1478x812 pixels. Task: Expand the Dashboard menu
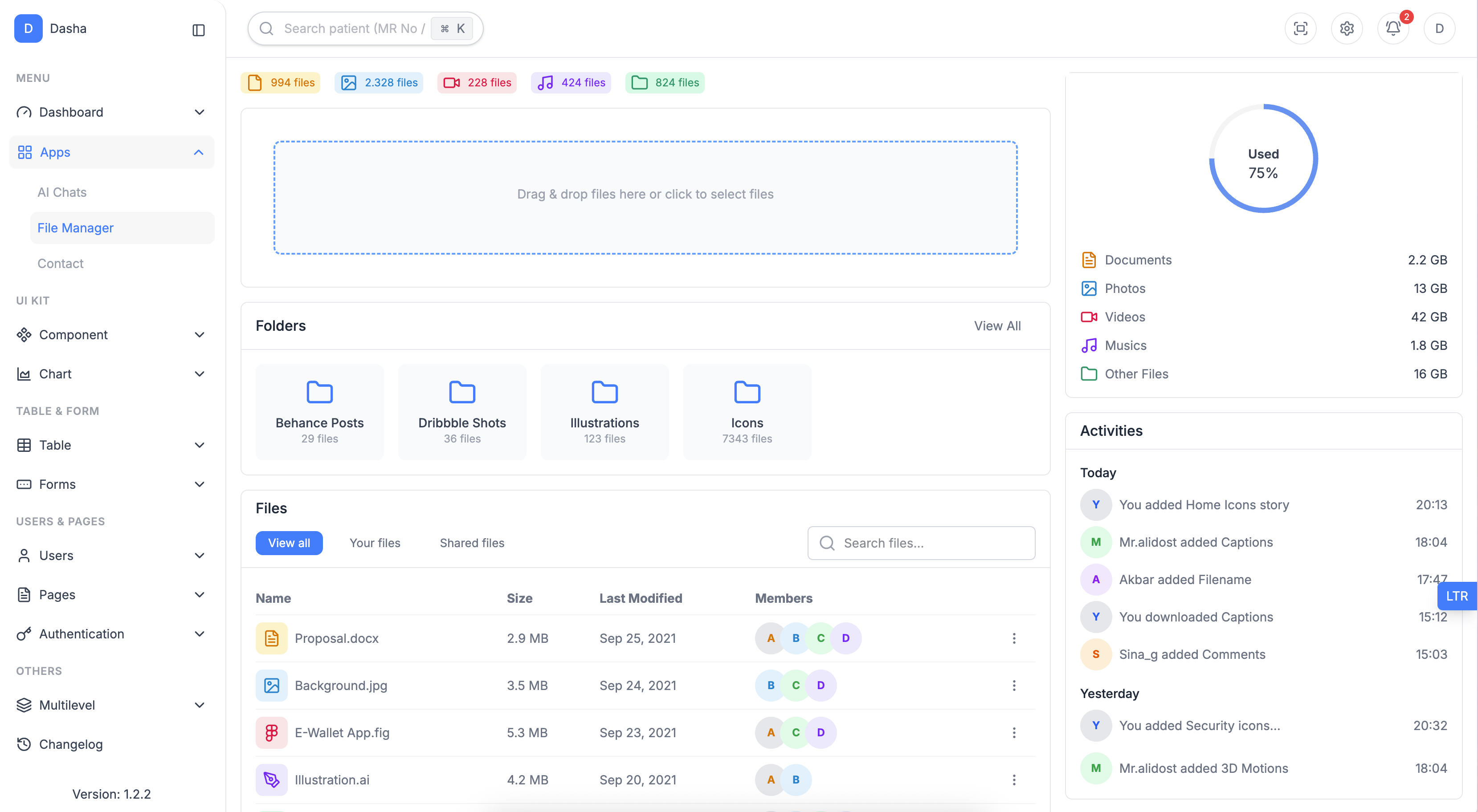click(111, 112)
